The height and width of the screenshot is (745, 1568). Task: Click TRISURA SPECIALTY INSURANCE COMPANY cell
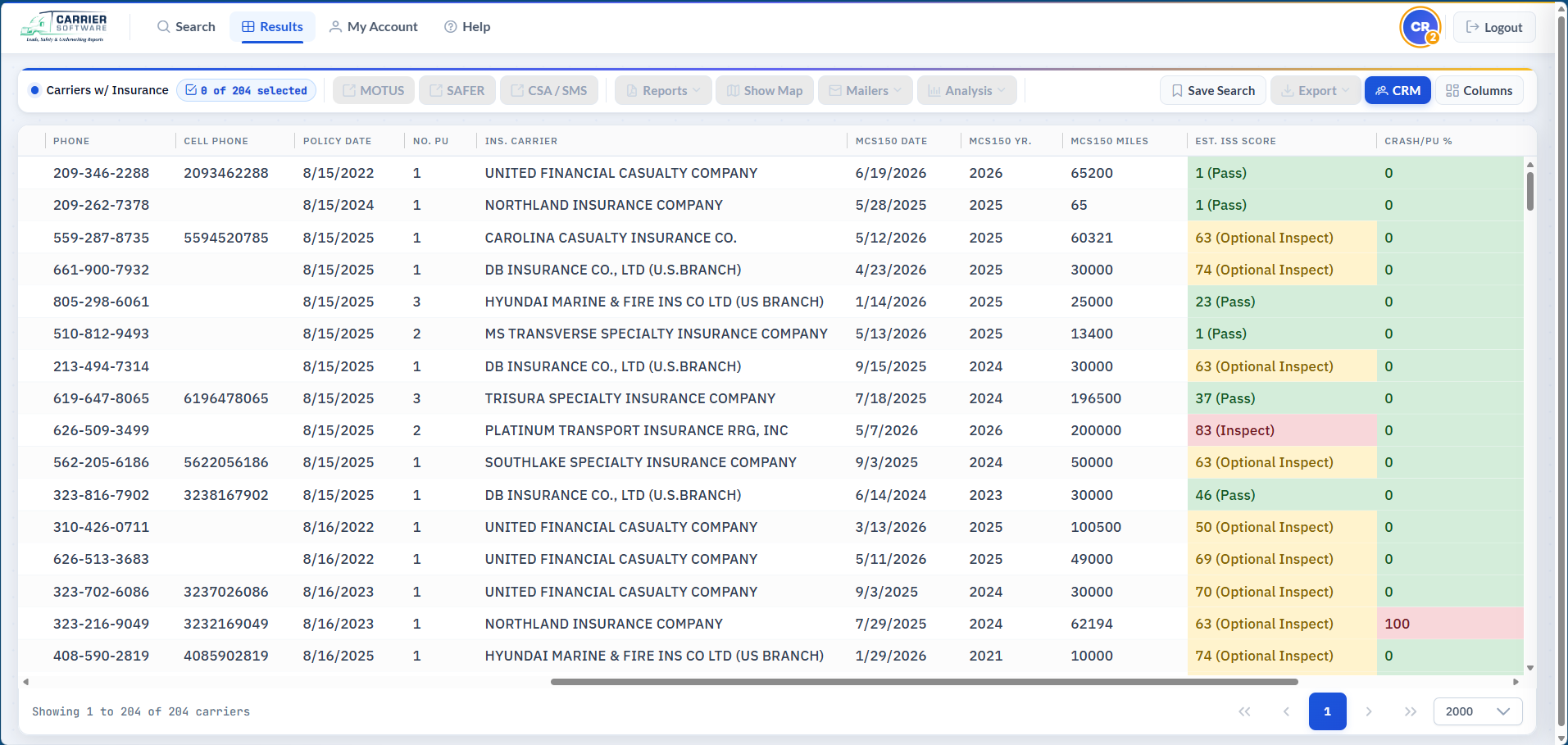point(630,398)
